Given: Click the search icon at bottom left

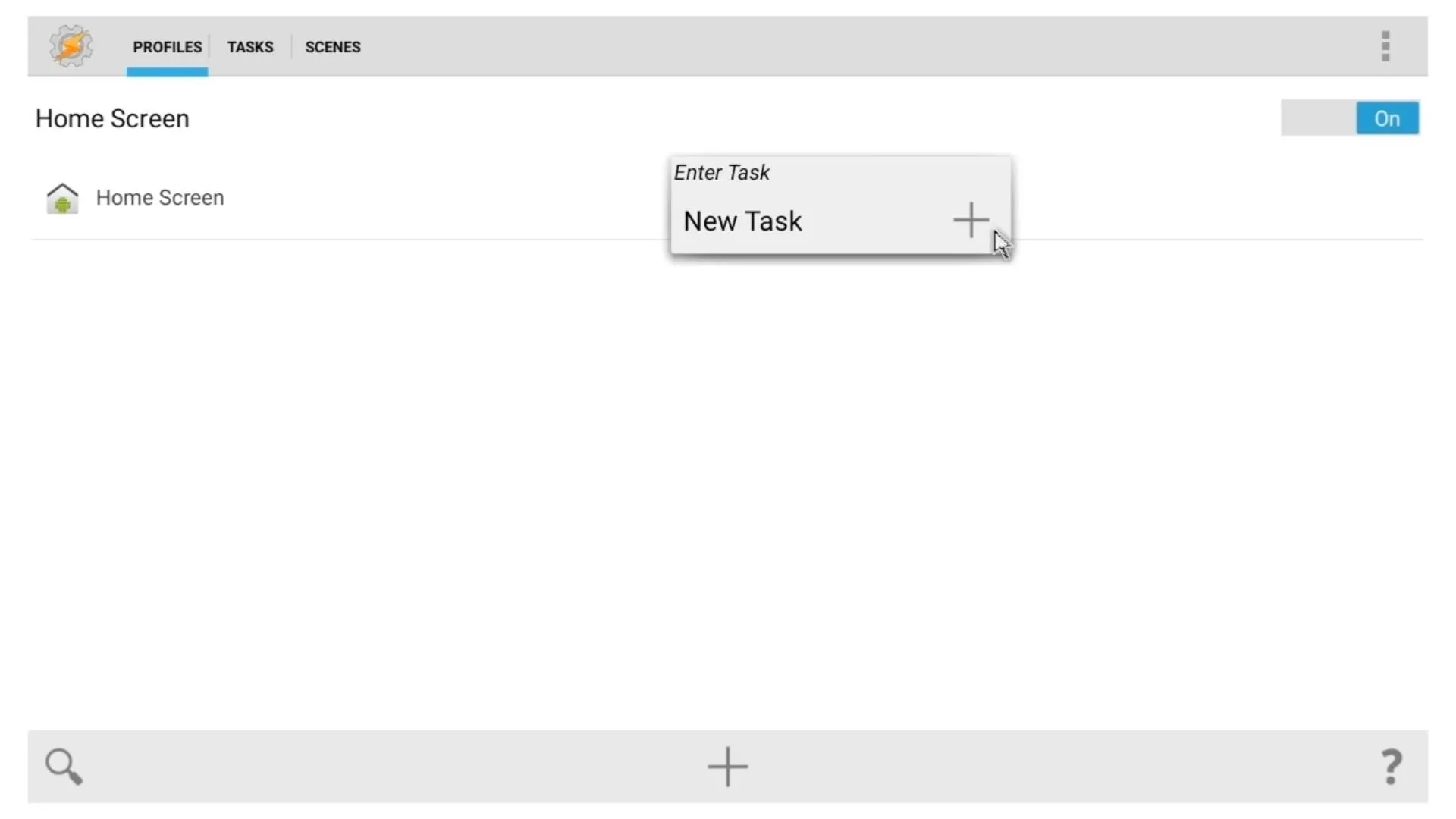Looking at the screenshot, I should tap(63, 764).
